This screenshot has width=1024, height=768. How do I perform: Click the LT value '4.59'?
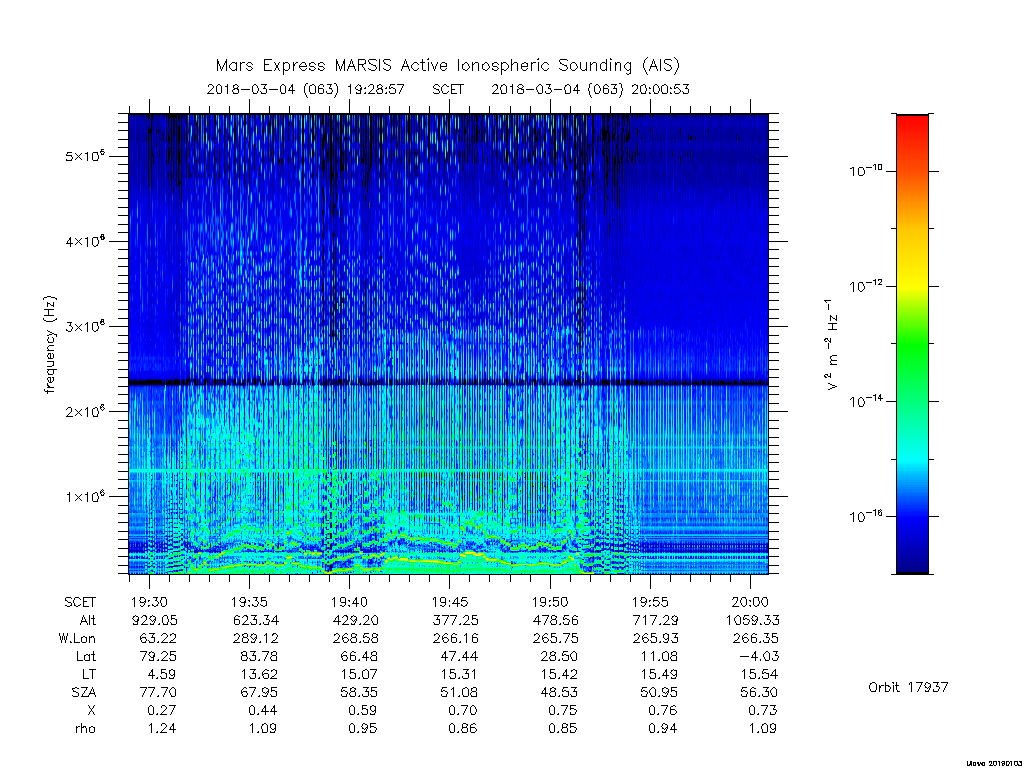(162, 674)
